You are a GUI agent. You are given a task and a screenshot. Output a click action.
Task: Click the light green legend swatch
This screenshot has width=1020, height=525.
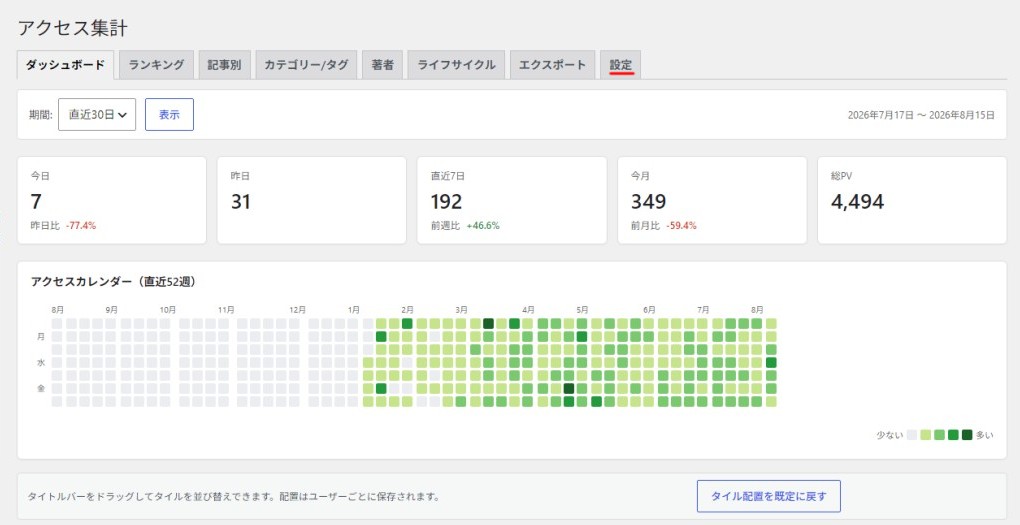pos(926,435)
